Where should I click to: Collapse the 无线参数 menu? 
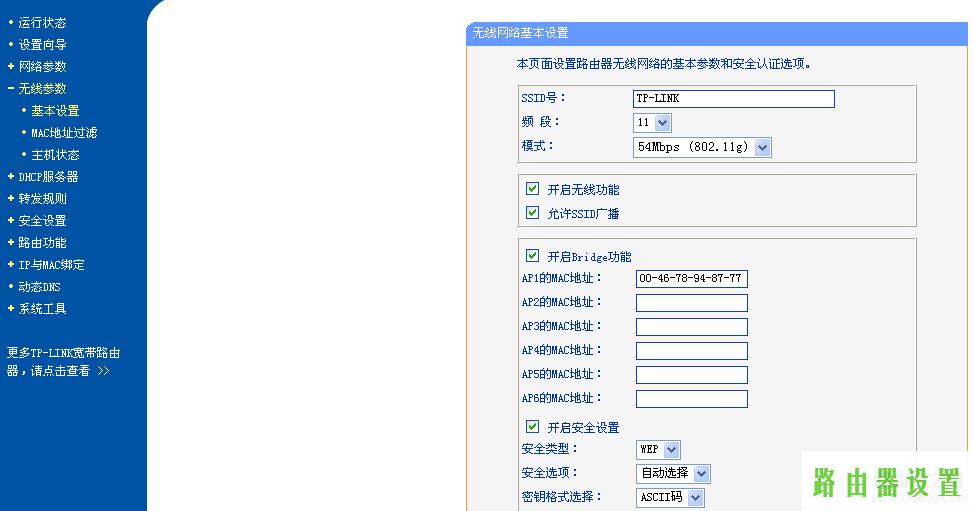[x=42, y=89]
